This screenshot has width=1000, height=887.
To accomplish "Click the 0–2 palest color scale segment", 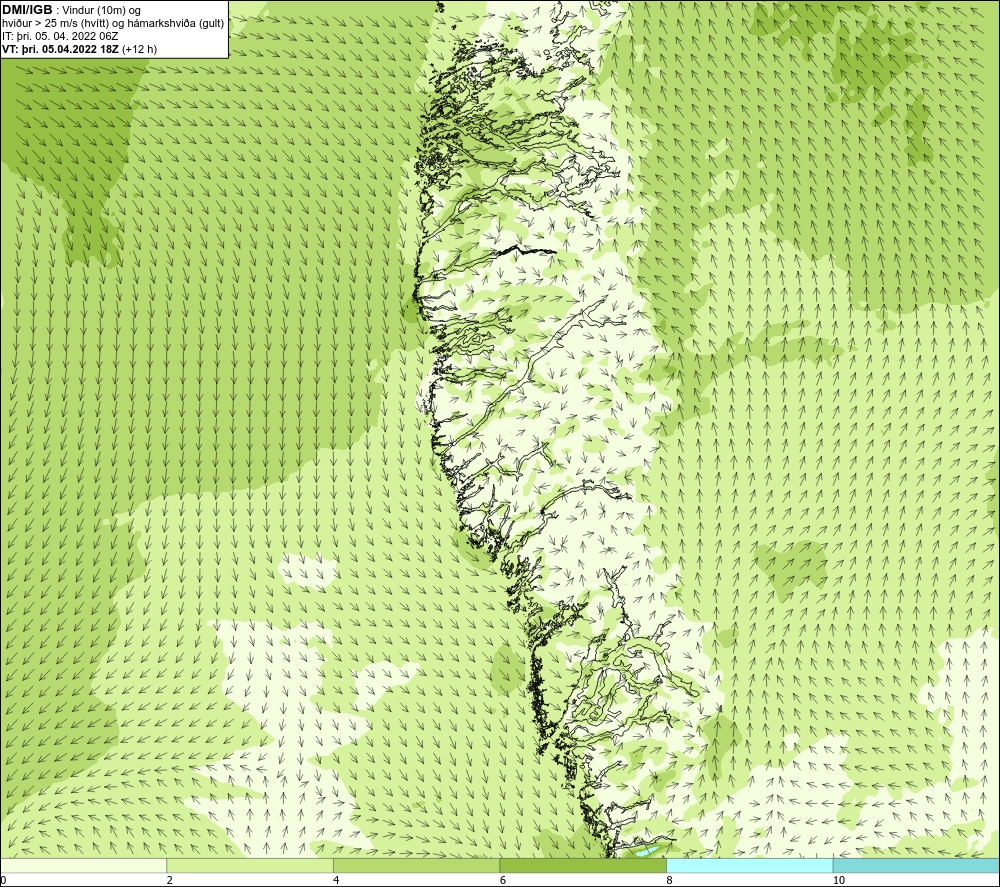I will pos(84,865).
